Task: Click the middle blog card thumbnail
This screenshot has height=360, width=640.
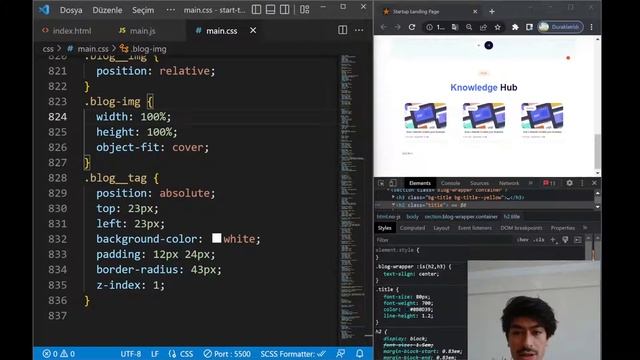Action: pos(484,116)
